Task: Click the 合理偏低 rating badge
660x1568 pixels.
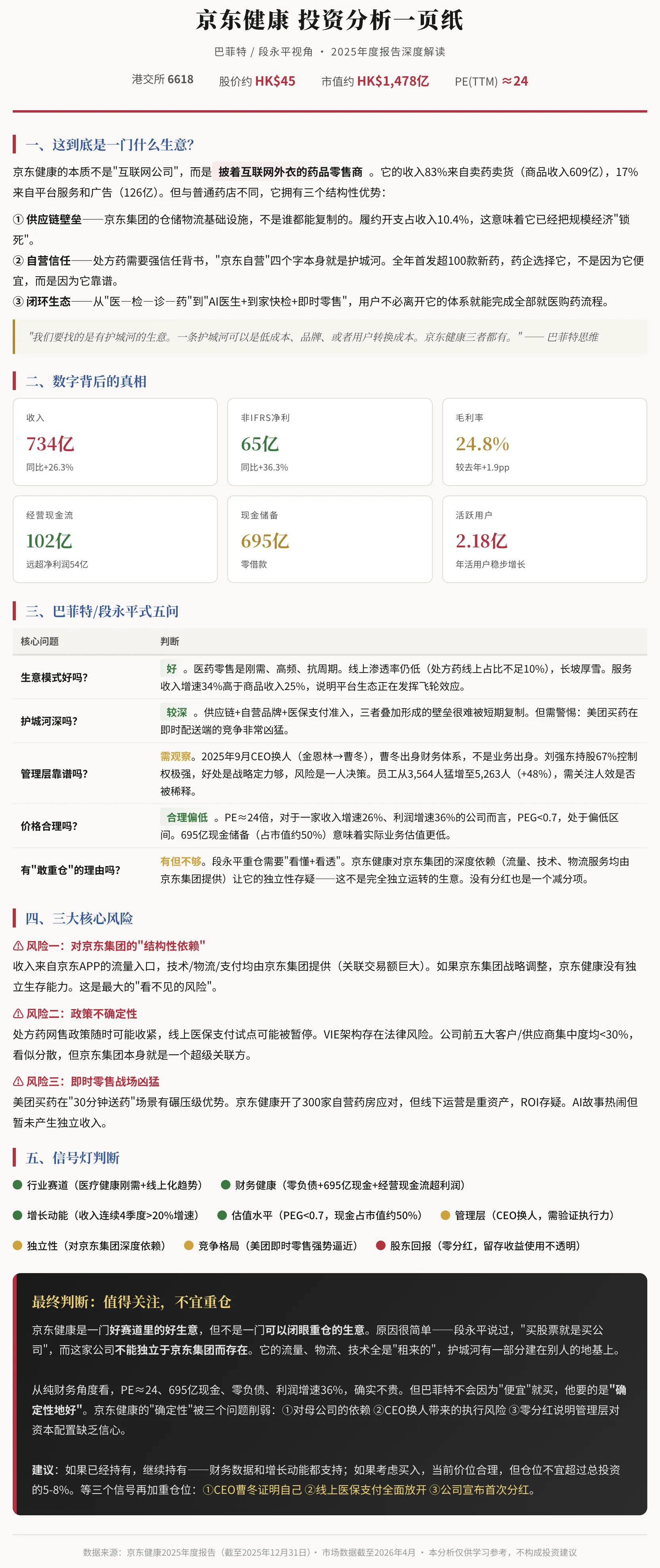Action: coord(187,817)
